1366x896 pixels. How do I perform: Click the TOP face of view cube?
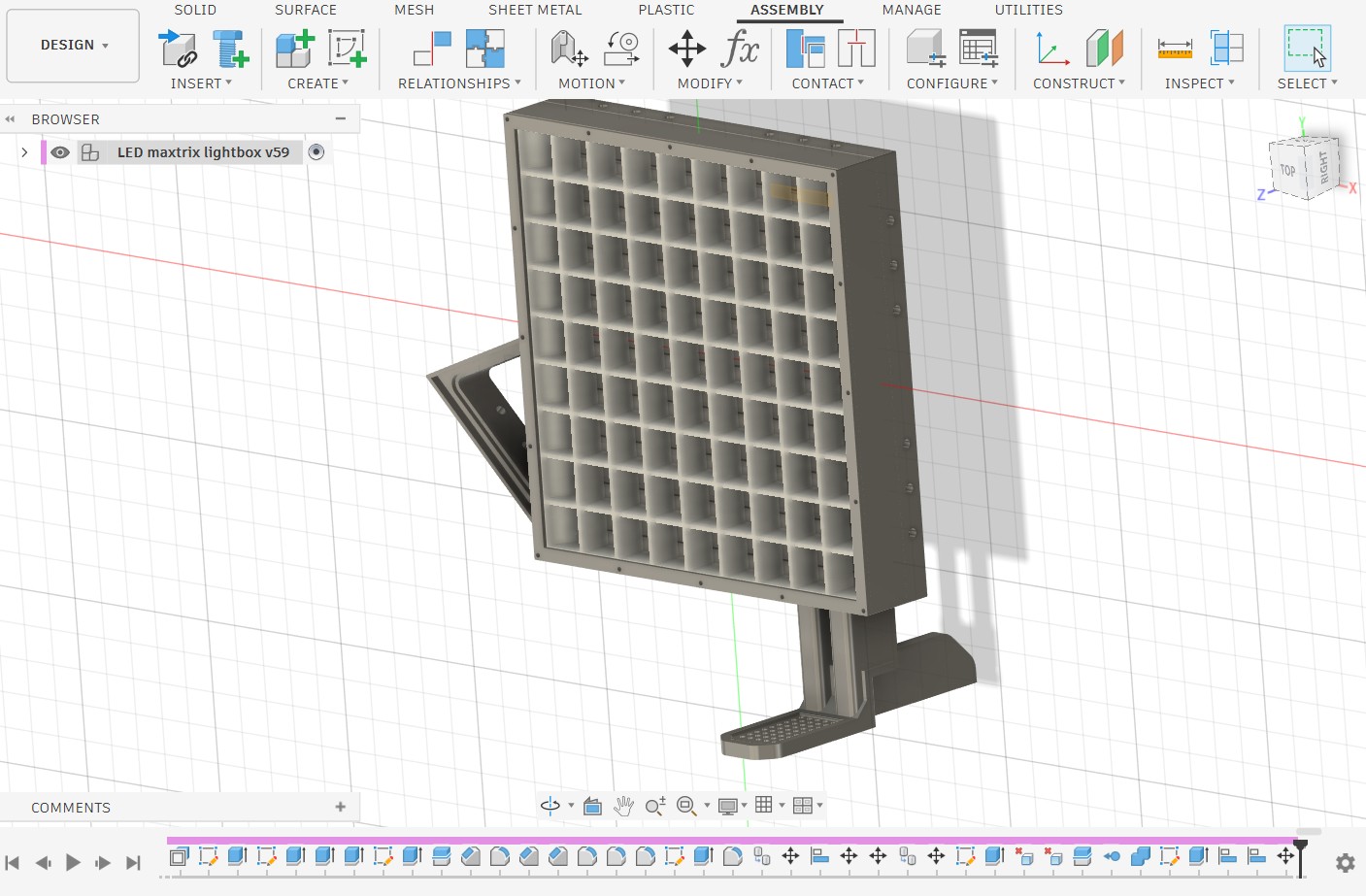pyautogui.click(x=1287, y=171)
